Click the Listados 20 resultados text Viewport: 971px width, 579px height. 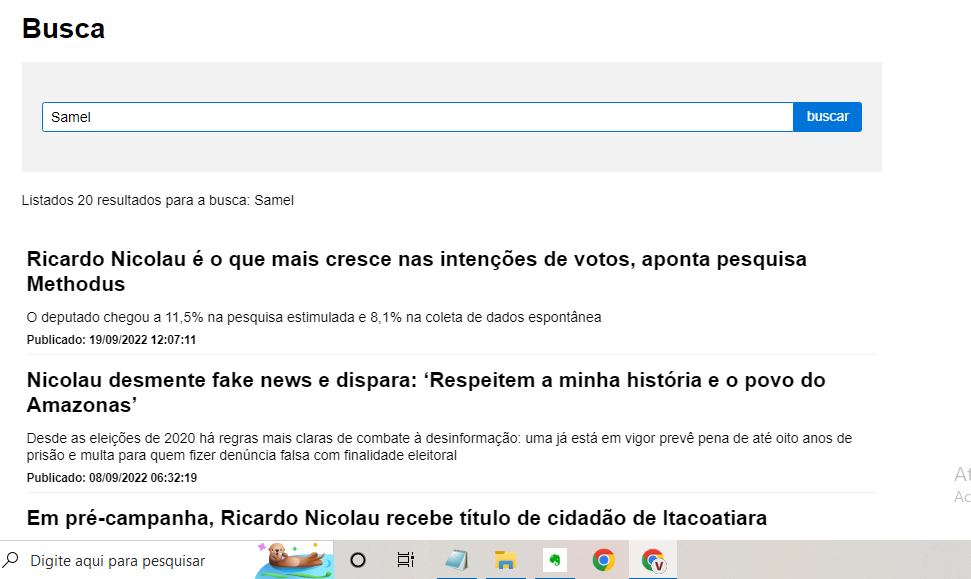point(158,200)
